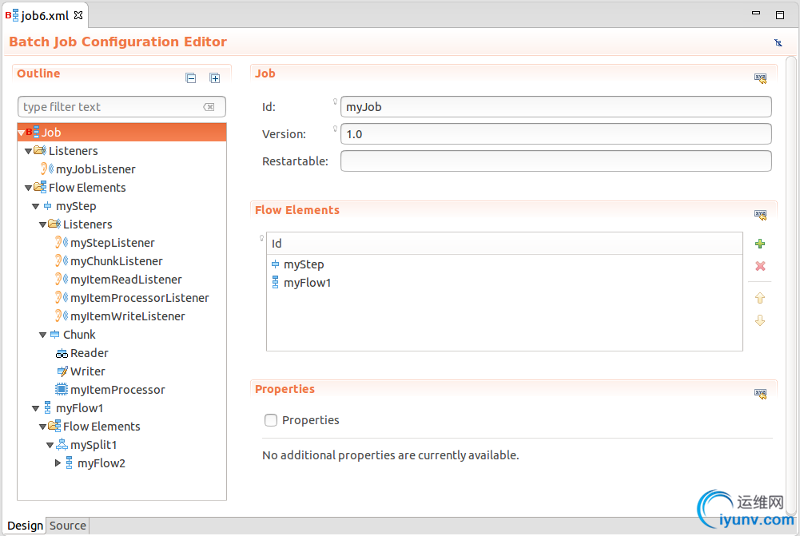Select myFlow1 in Flow Elements table
The height and width of the screenshot is (536, 800).
click(x=307, y=283)
